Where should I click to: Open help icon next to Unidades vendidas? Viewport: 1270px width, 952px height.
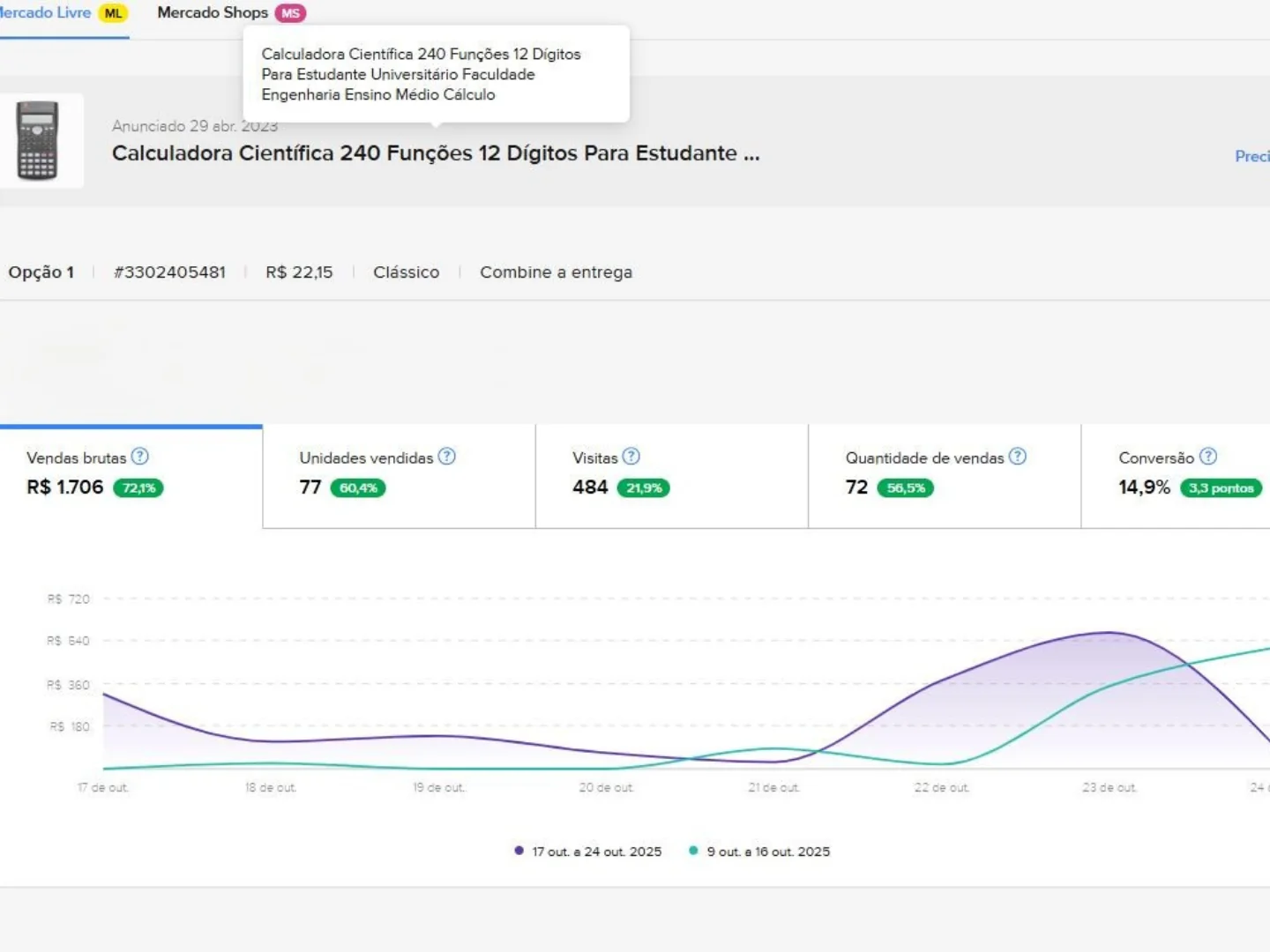tap(447, 457)
